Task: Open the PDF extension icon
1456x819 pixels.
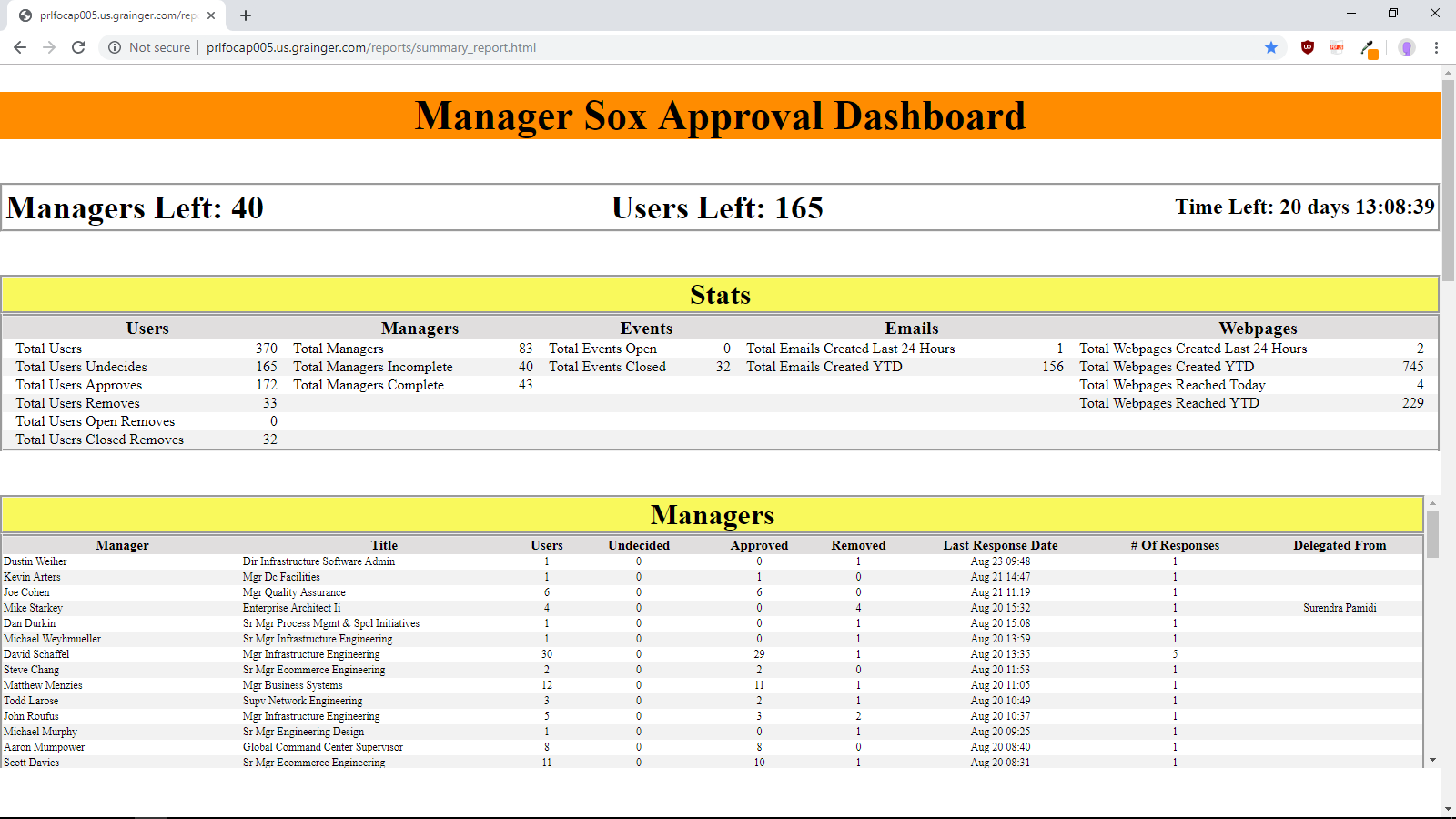Action: coord(1337,47)
